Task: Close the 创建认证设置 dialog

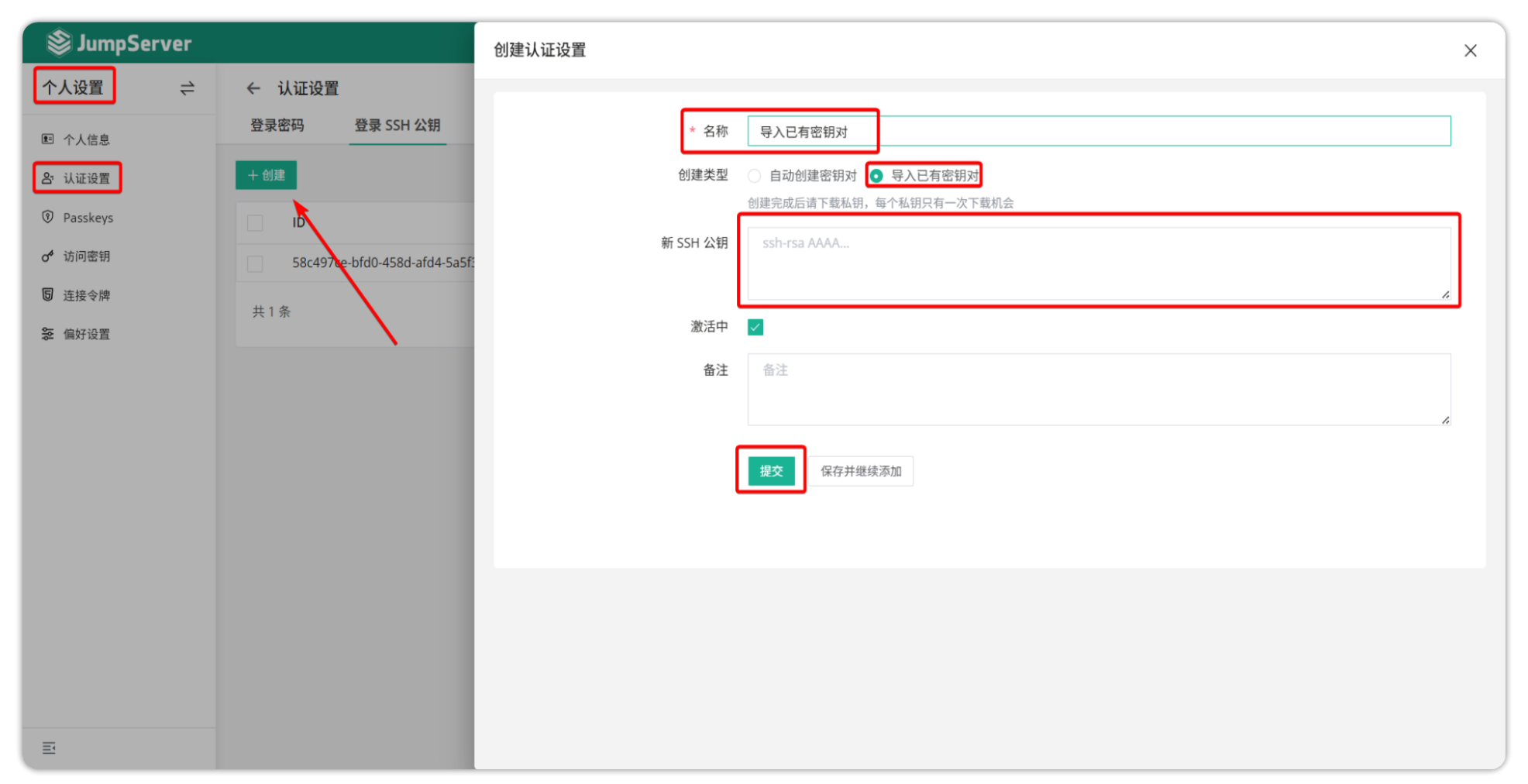Action: tap(1470, 50)
